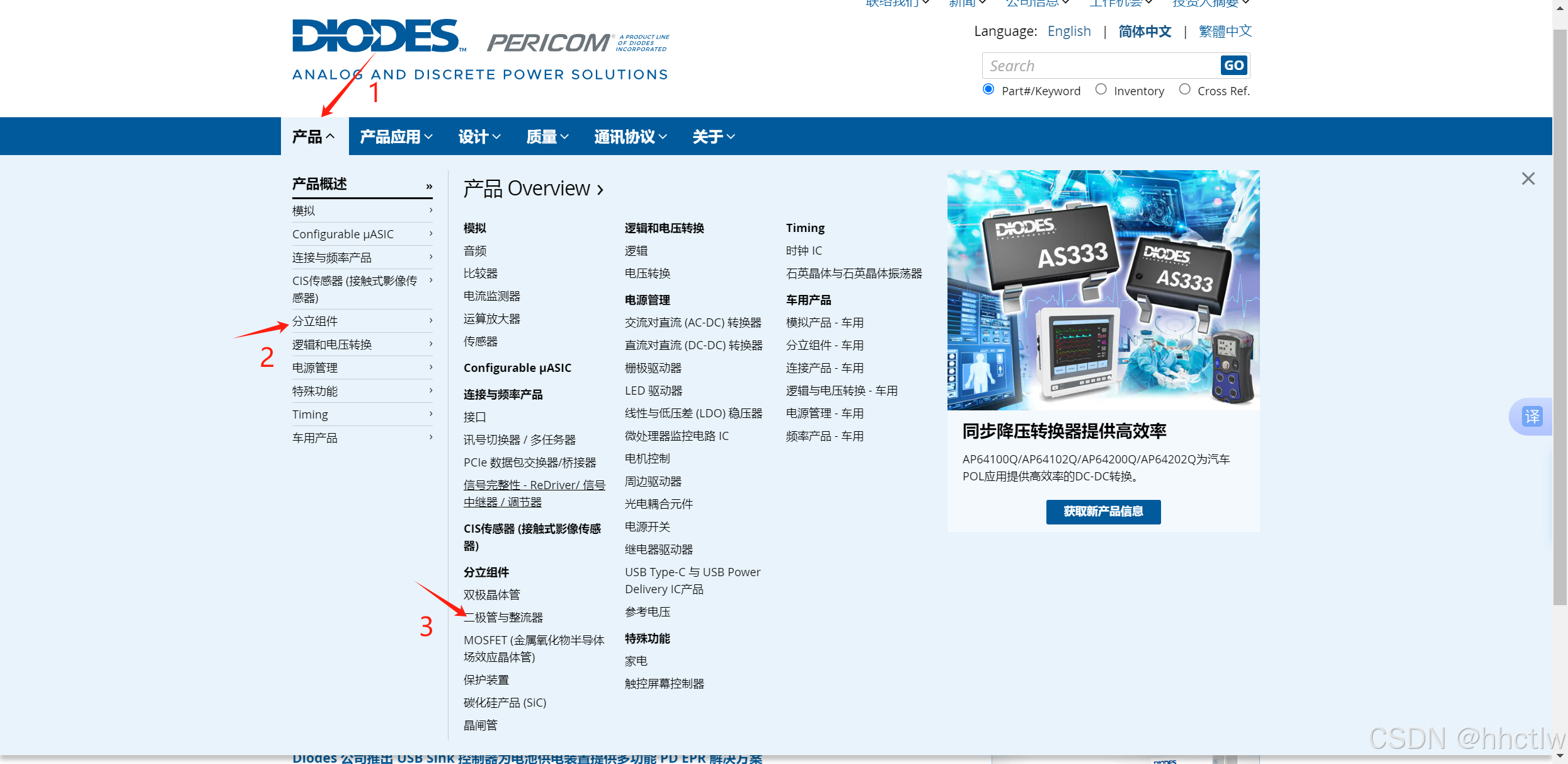Open the 栅极驱动器 link
This screenshot has width=1568, height=764.
pos(653,368)
